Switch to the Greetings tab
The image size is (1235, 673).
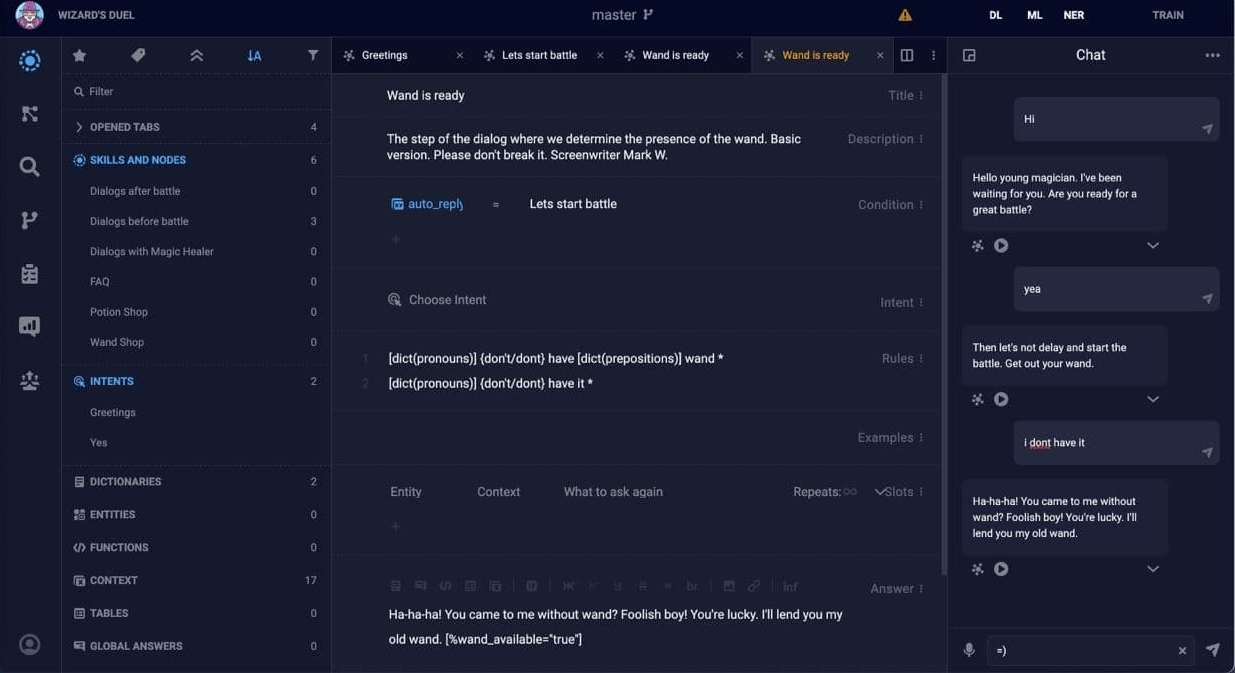tap(385, 56)
